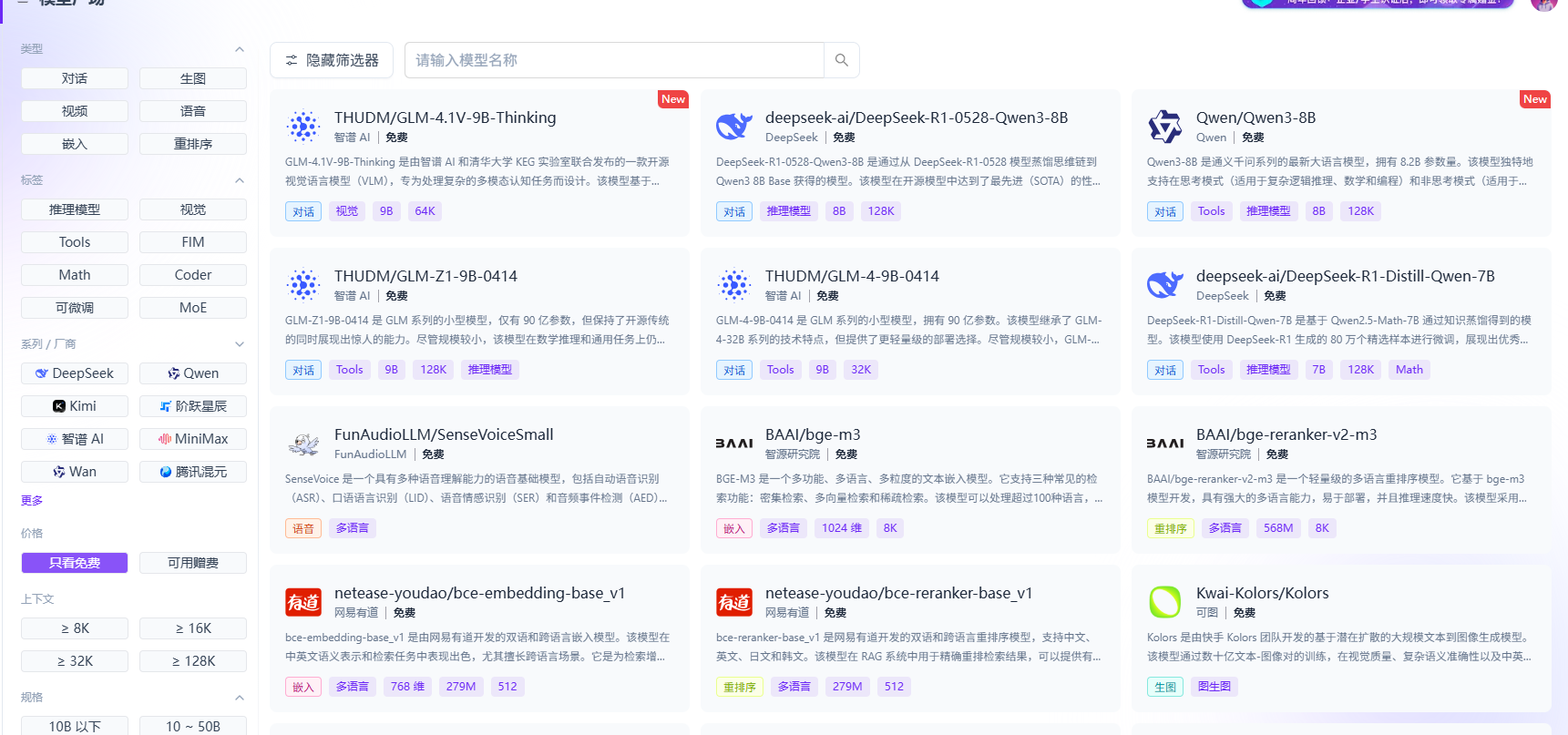The height and width of the screenshot is (735, 1568).
Task: Click the bce-embedding-base_v1 Youdao logo
Action: point(303,602)
